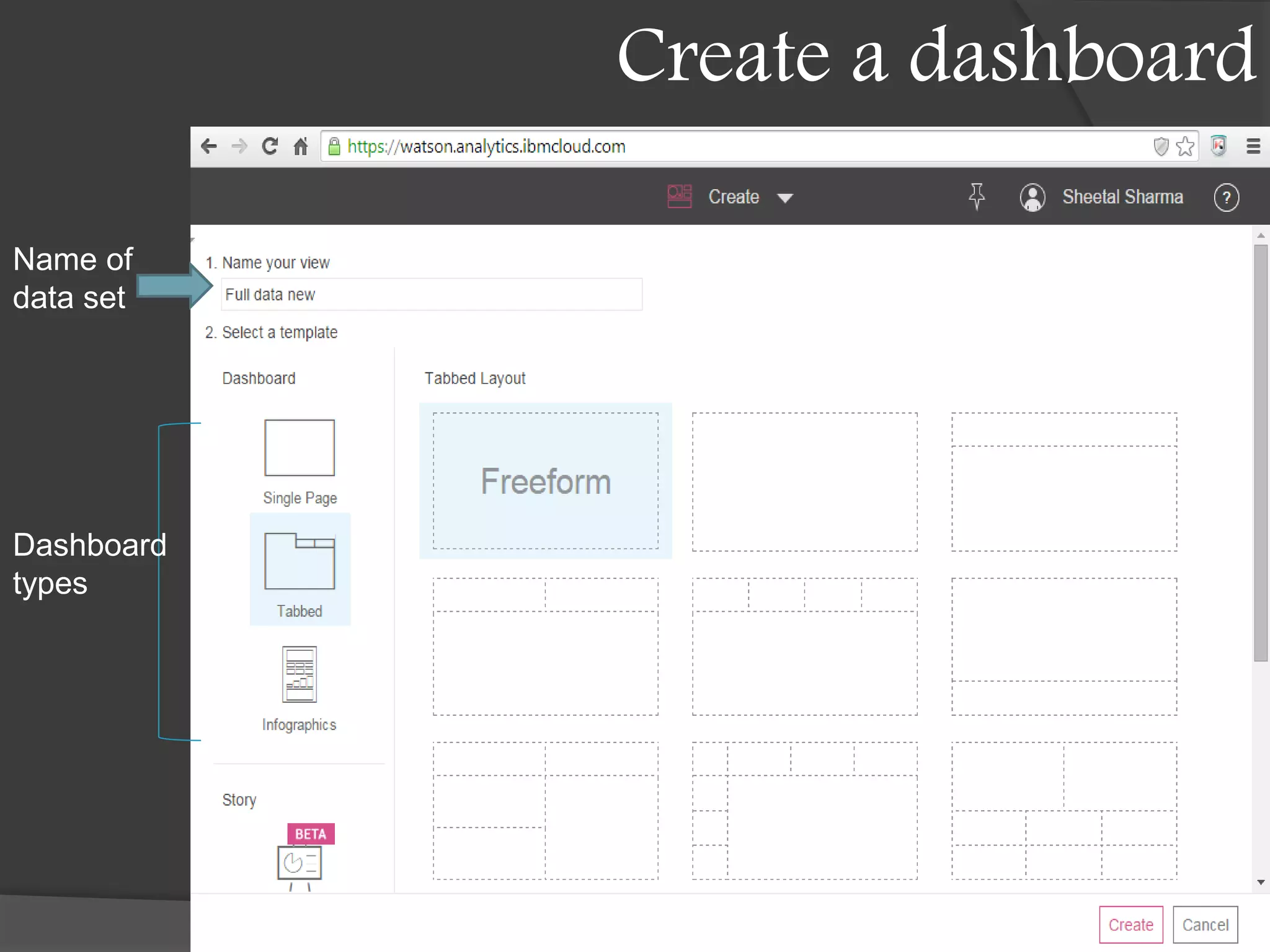The image size is (1270, 952).
Task: Bookmark page with the star icon
Action: [1185, 146]
